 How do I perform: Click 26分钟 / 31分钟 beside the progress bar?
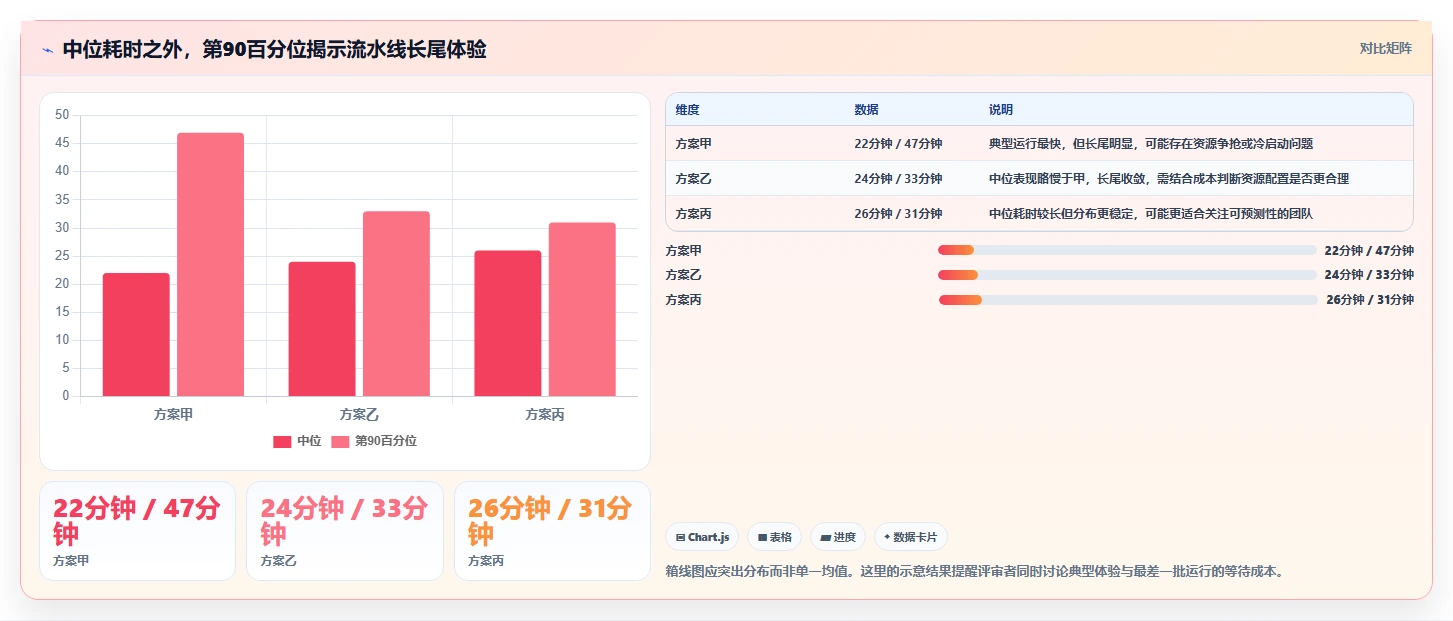pos(1370,300)
